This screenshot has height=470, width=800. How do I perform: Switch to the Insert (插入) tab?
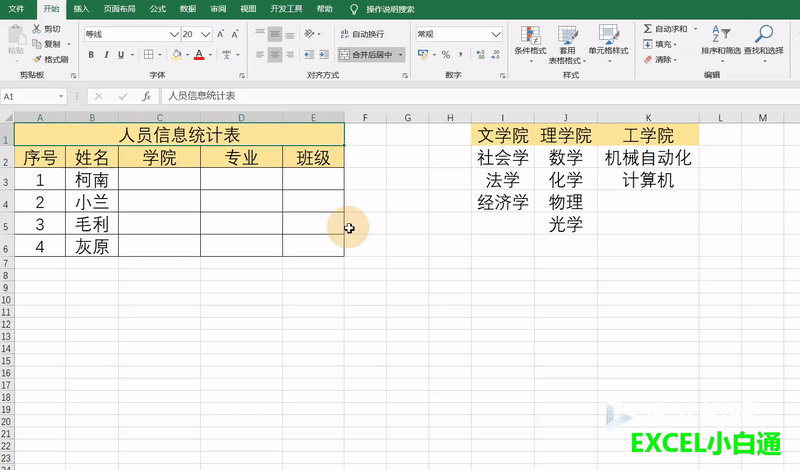81,9
